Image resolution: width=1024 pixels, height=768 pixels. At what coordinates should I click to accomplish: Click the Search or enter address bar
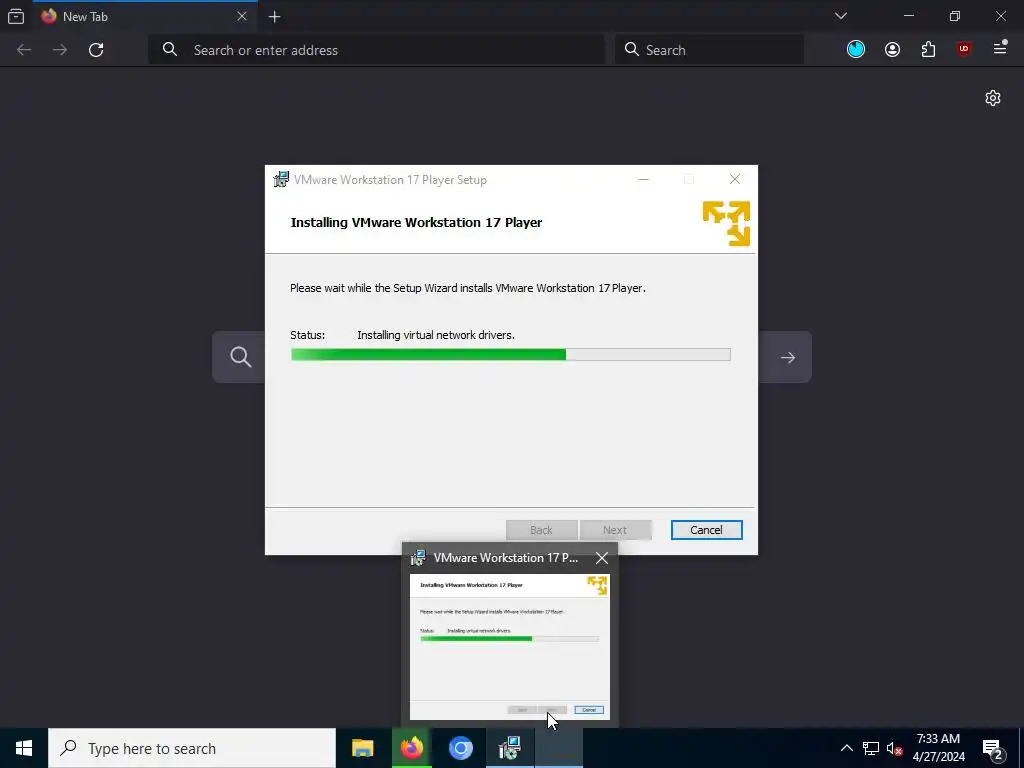(377, 50)
